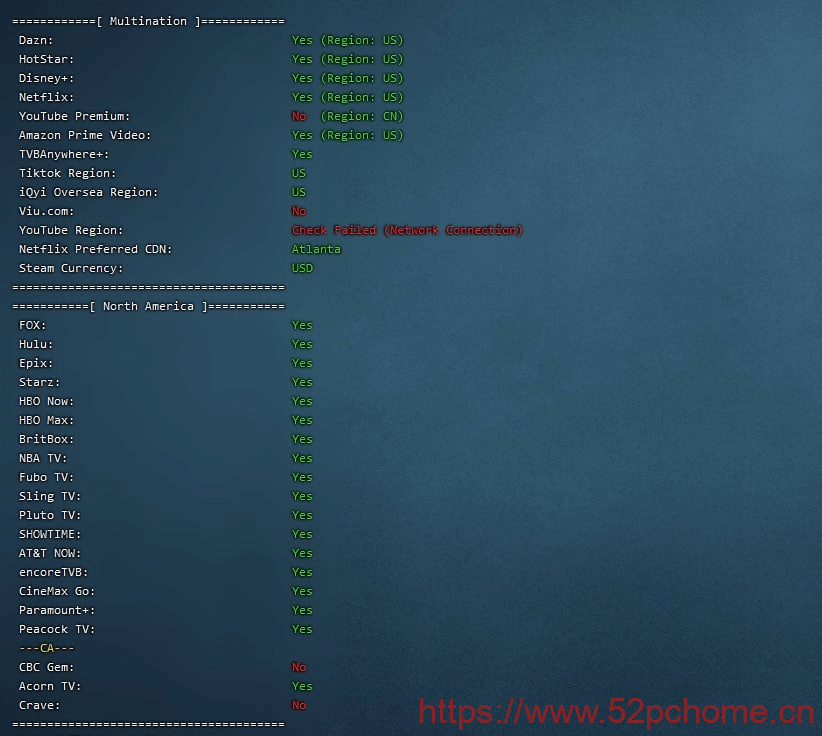Viewport: 822px width, 736px height.
Task: Select the Dazn label text
Action: (36, 40)
